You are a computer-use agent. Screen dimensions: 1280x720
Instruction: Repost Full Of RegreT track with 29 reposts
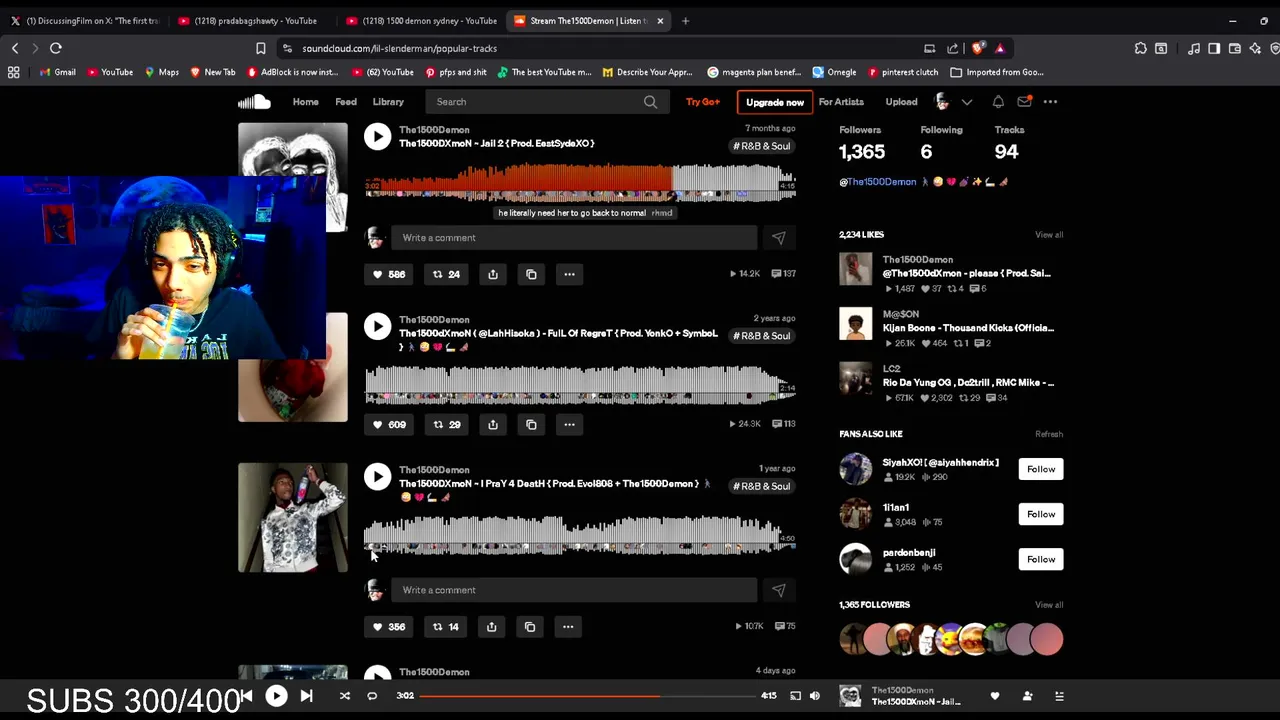[x=446, y=424]
